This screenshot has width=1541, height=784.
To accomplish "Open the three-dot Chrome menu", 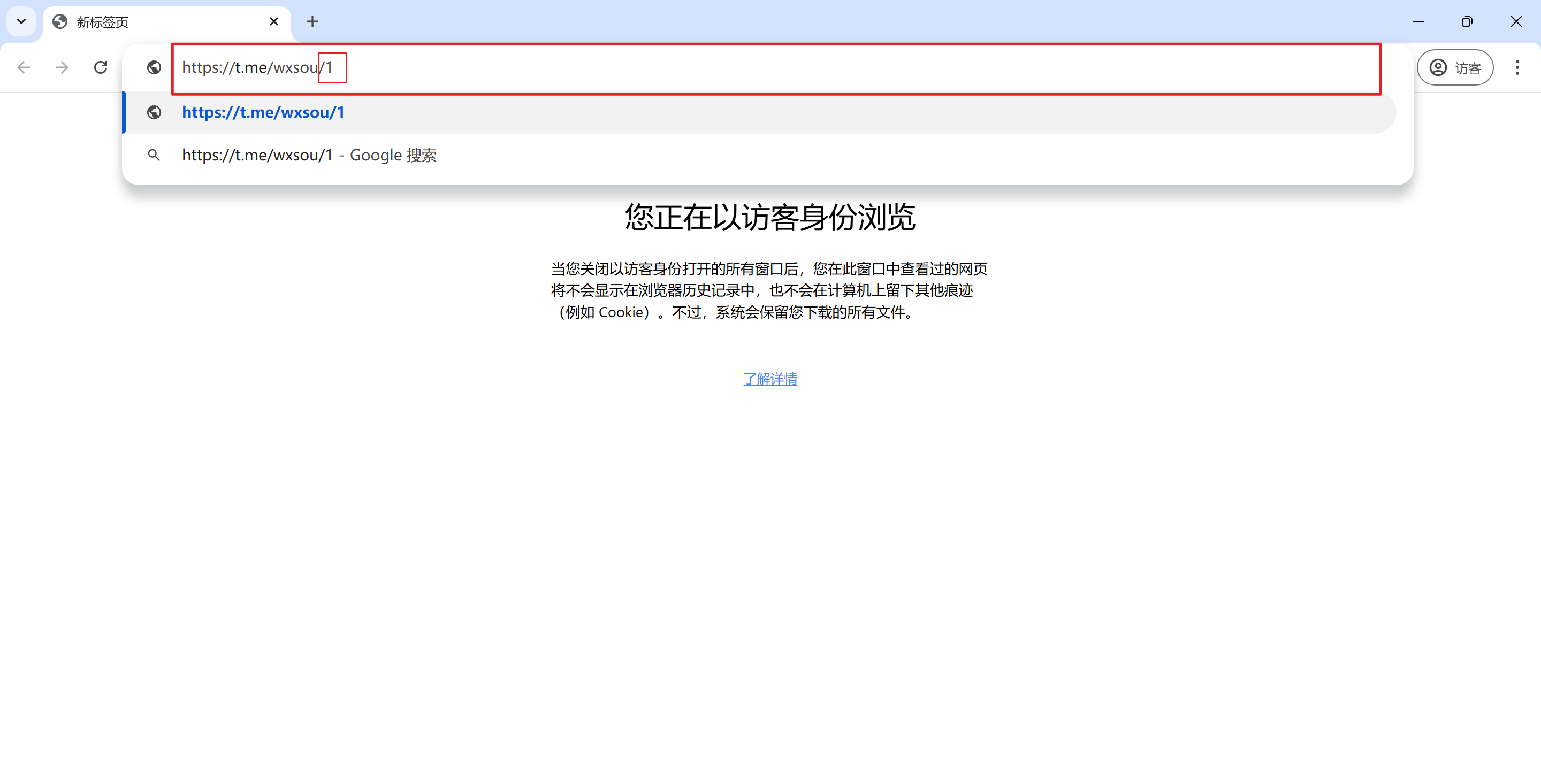I will click(1516, 67).
